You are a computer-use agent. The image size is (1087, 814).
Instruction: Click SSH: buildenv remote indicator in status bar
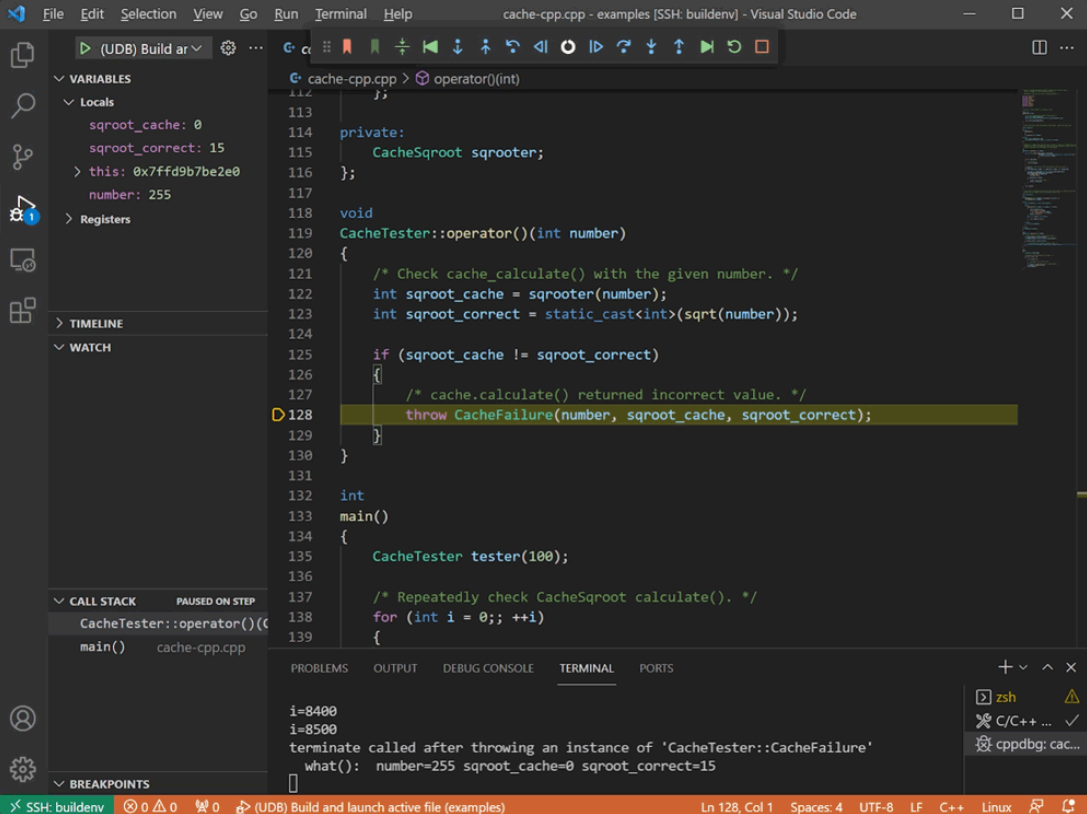58,806
